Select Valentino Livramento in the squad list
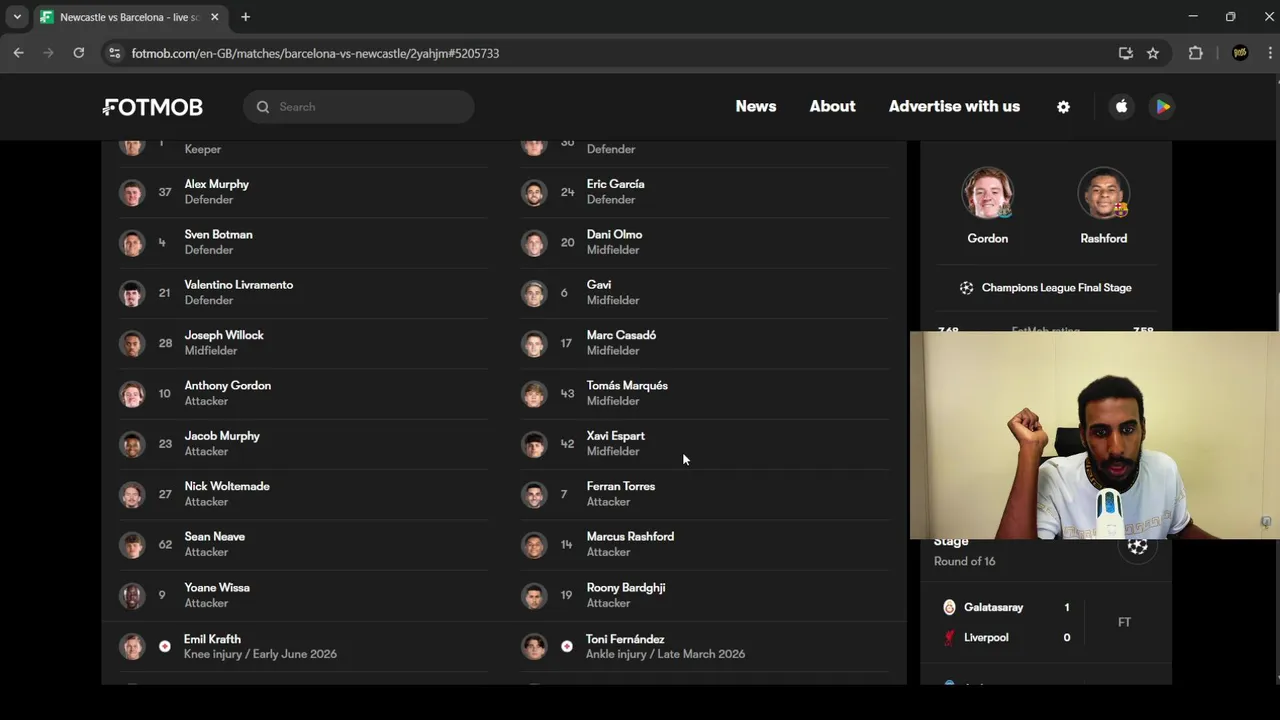This screenshot has width=1280, height=720. click(x=304, y=293)
